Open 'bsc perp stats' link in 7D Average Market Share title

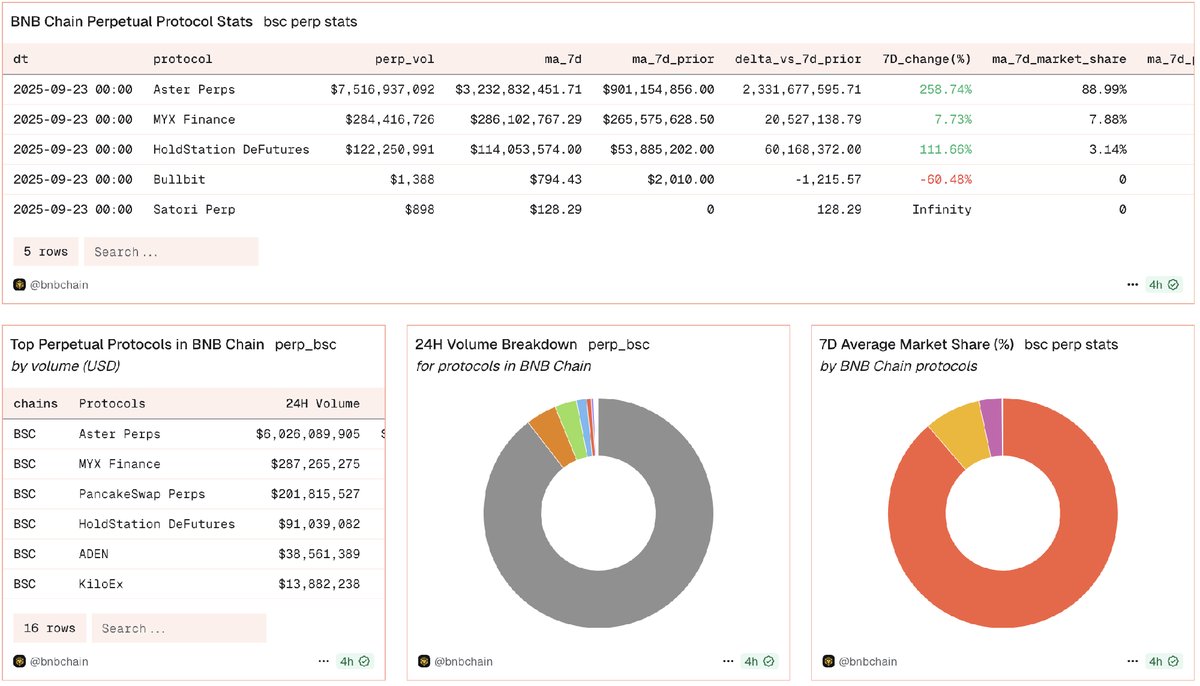[x=1071, y=344]
